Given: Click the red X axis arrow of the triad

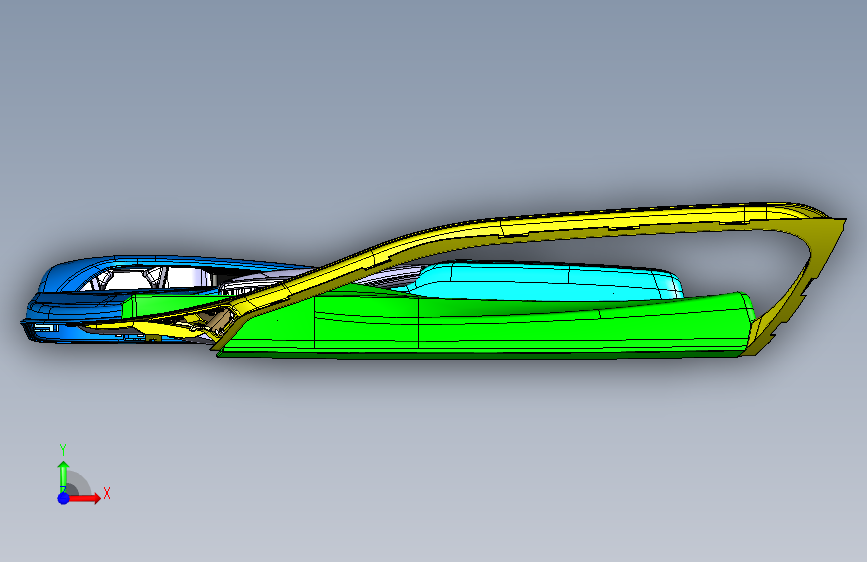Looking at the screenshot, I should coord(85,498).
